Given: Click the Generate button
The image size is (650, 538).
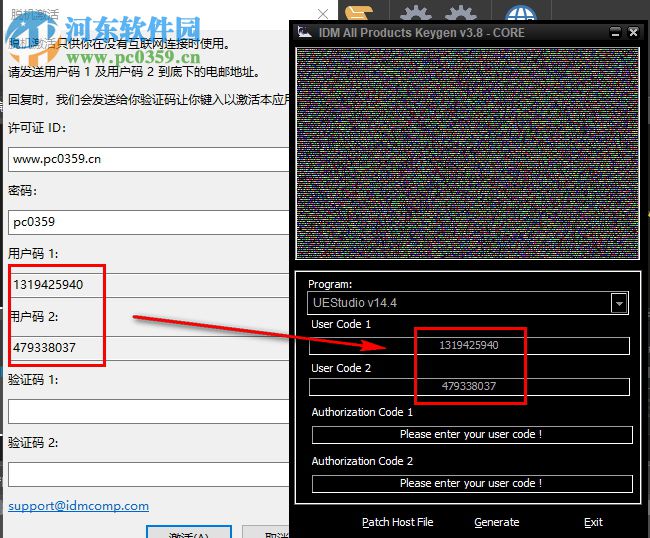Looking at the screenshot, I should (x=496, y=522).
